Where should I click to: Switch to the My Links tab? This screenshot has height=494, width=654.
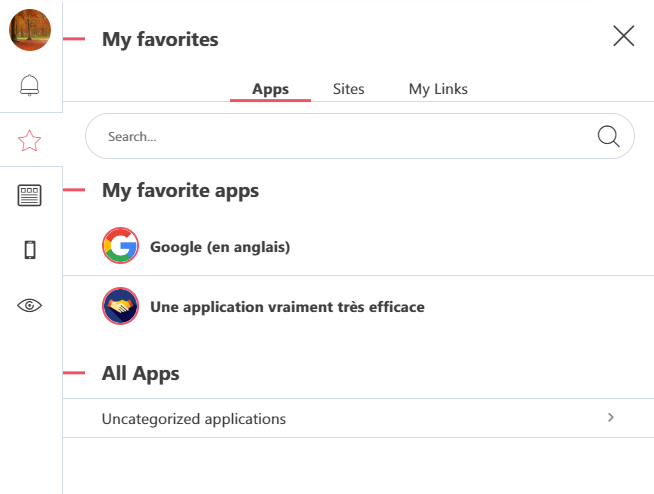click(438, 89)
